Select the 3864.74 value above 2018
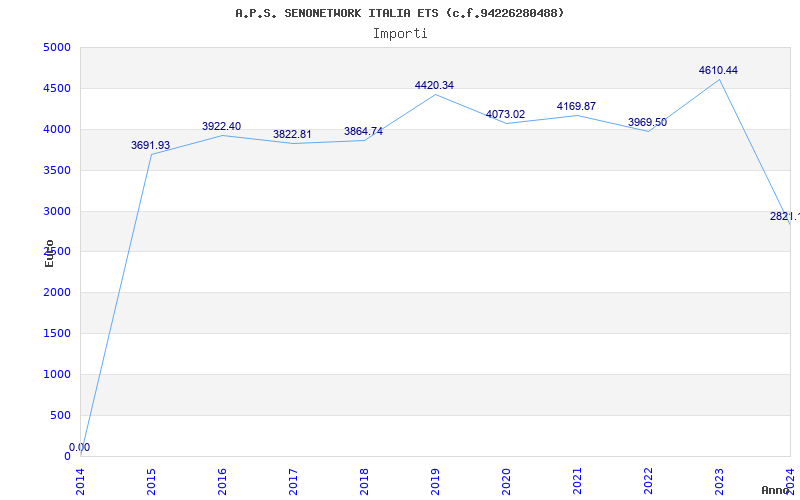This screenshot has width=800, height=500. click(x=363, y=132)
